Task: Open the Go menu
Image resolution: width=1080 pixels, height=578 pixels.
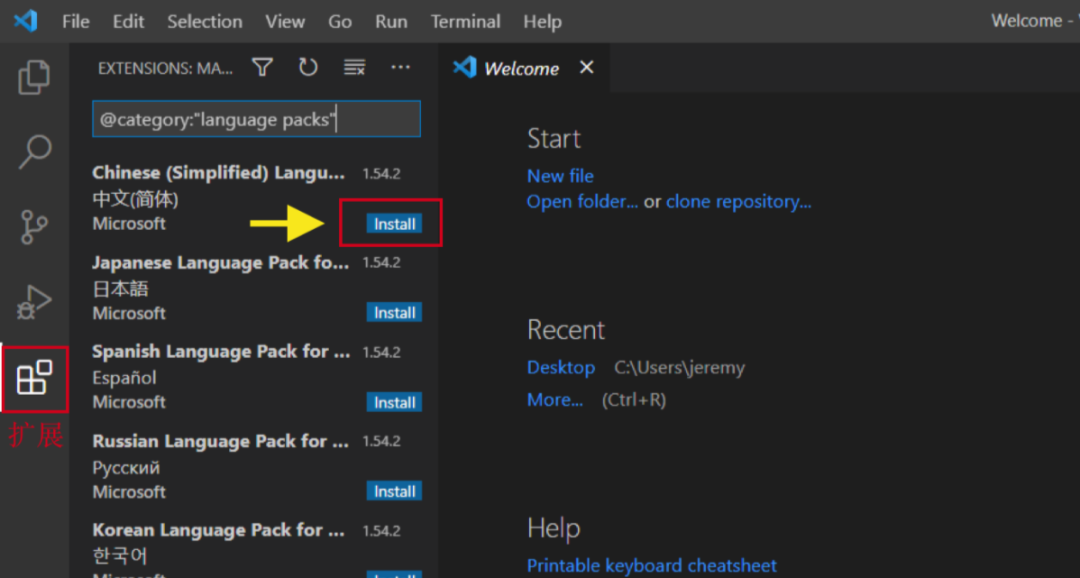Action: pos(340,21)
